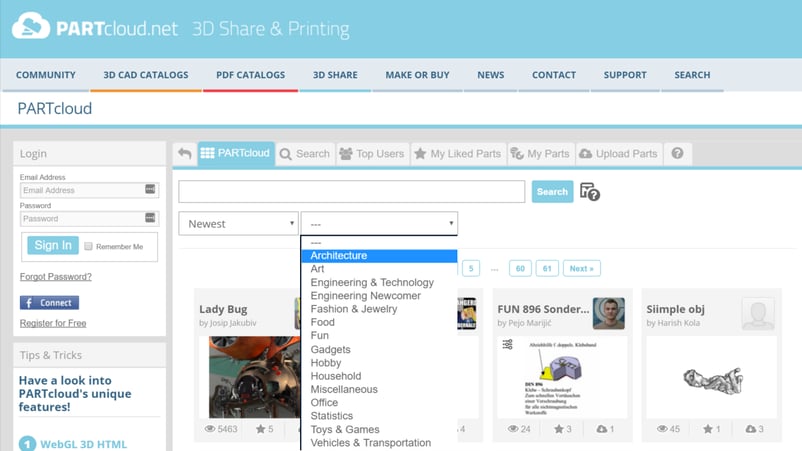Select Statistics category option
The width and height of the screenshot is (802, 451).
coord(379,416)
